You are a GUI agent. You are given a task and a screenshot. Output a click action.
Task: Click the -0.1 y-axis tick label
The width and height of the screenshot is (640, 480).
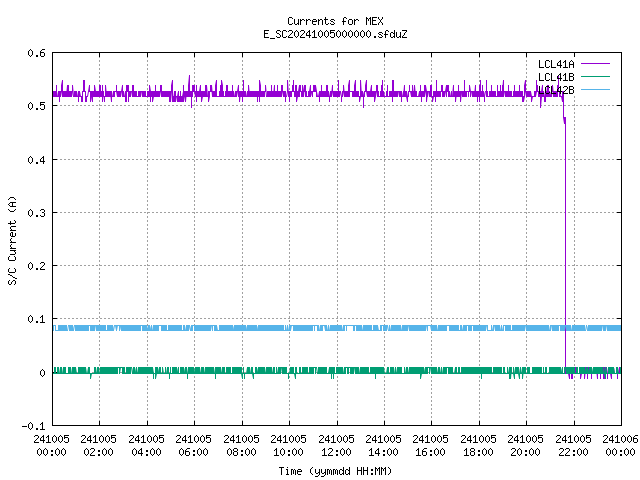click(x=33, y=426)
